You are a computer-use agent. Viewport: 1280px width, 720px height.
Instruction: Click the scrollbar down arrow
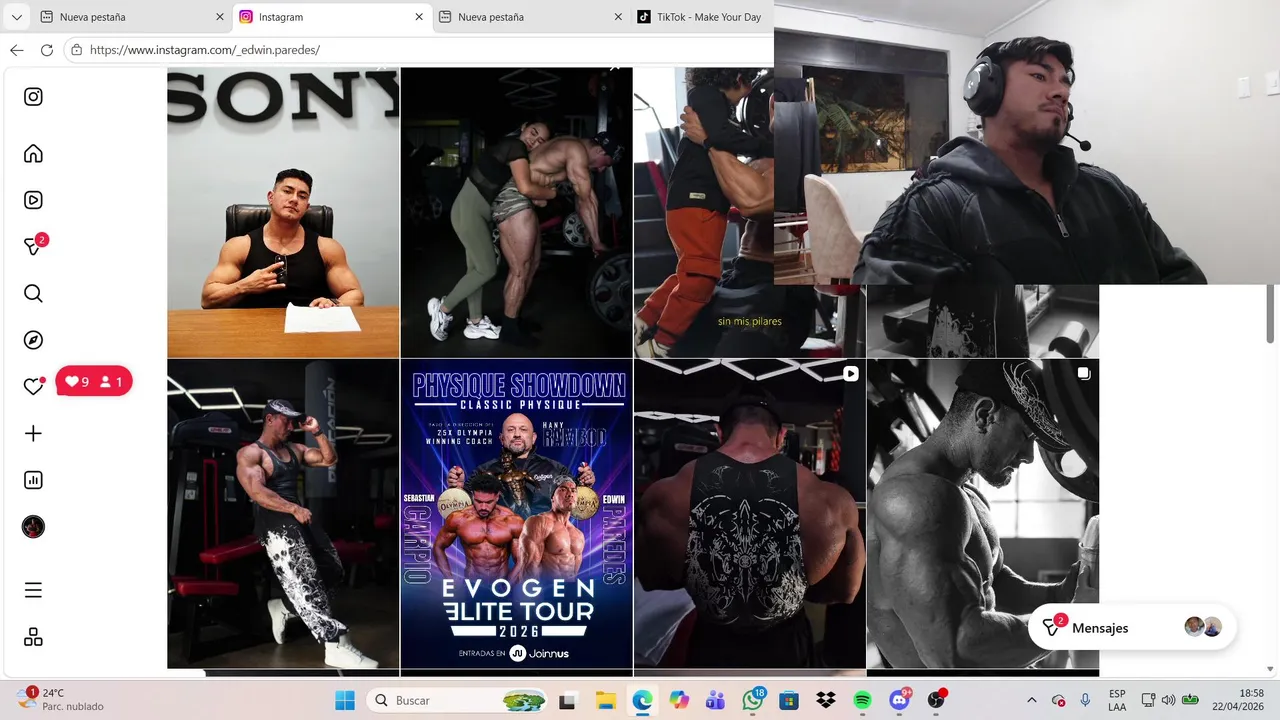[1271, 668]
